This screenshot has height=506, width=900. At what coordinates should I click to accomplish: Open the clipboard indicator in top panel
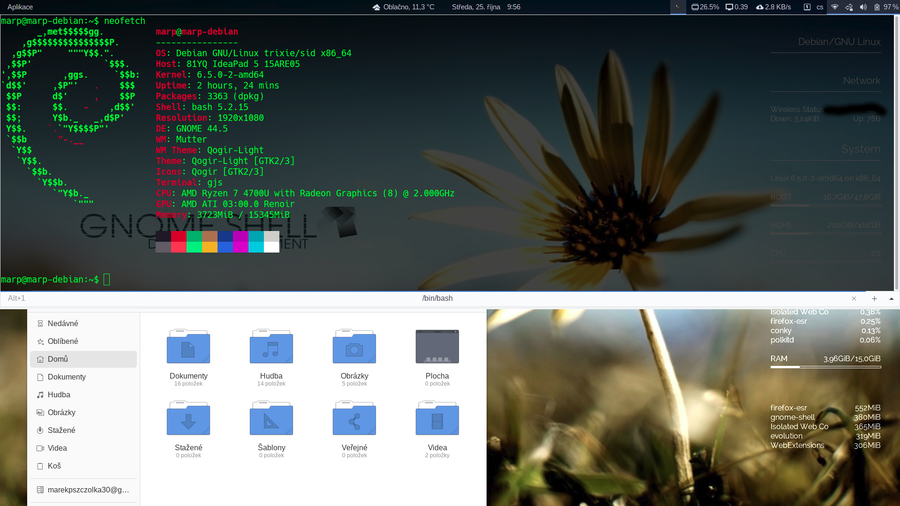click(x=807, y=7)
